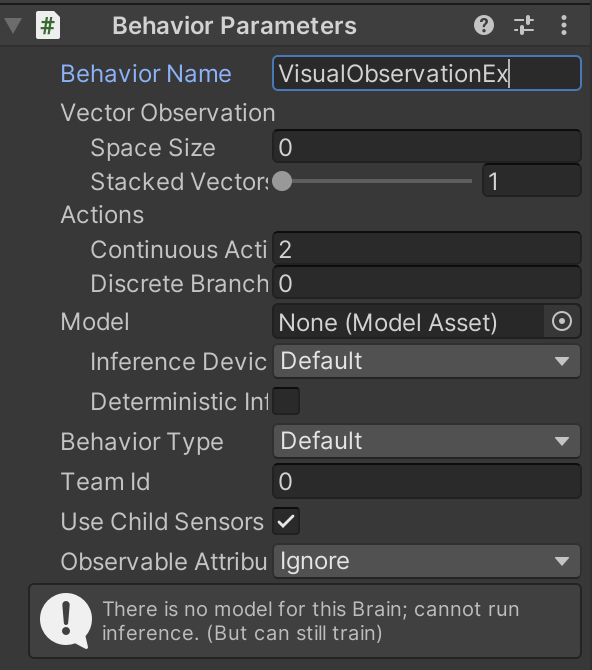This screenshot has height=670, width=592.
Task: Open Observable Attribute Handling dropdown
Action: [x=427, y=561]
